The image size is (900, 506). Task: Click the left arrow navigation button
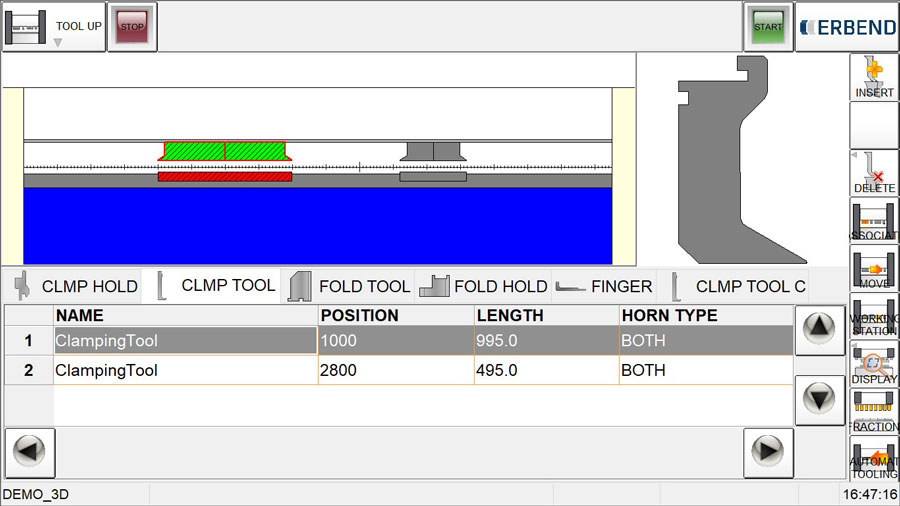(30, 453)
